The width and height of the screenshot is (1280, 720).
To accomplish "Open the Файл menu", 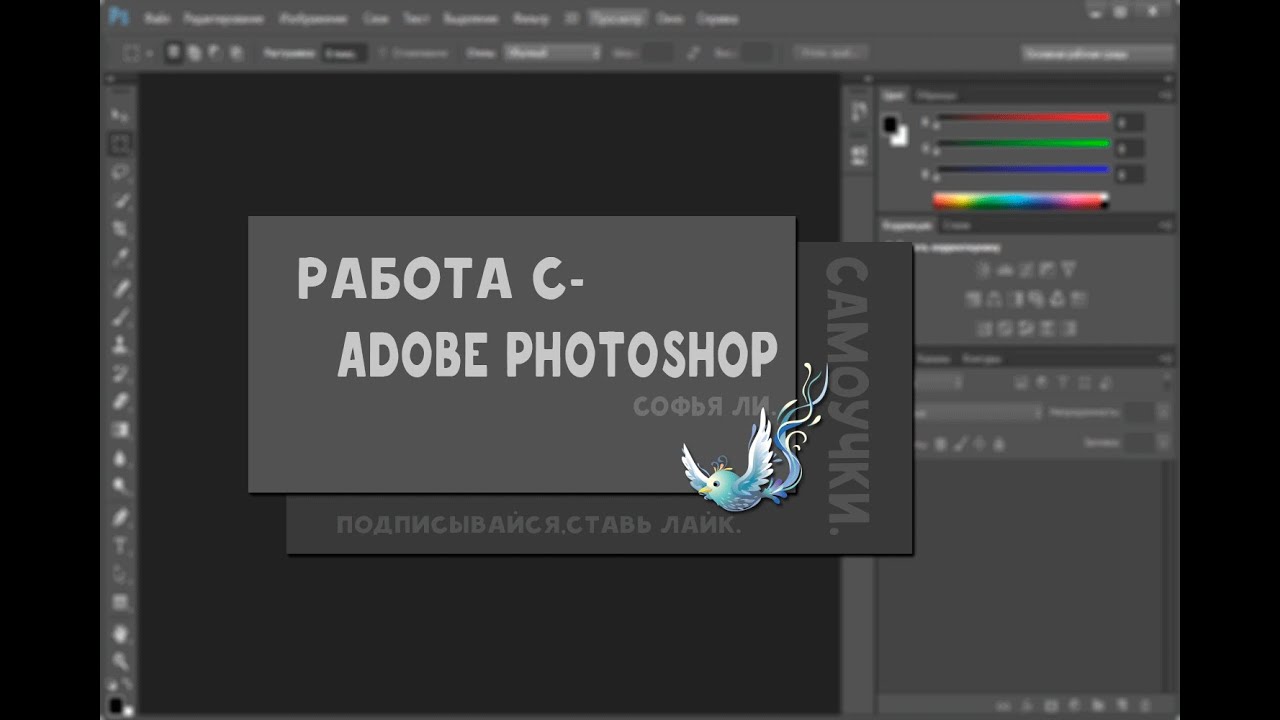I will click(x=156, y=18).
